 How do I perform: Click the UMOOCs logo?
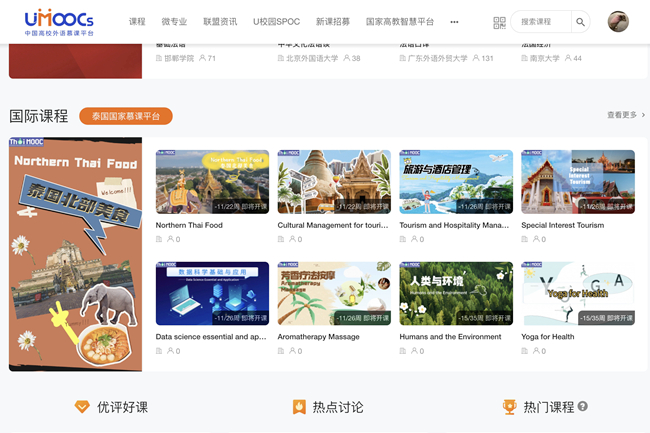click(59, 21)
